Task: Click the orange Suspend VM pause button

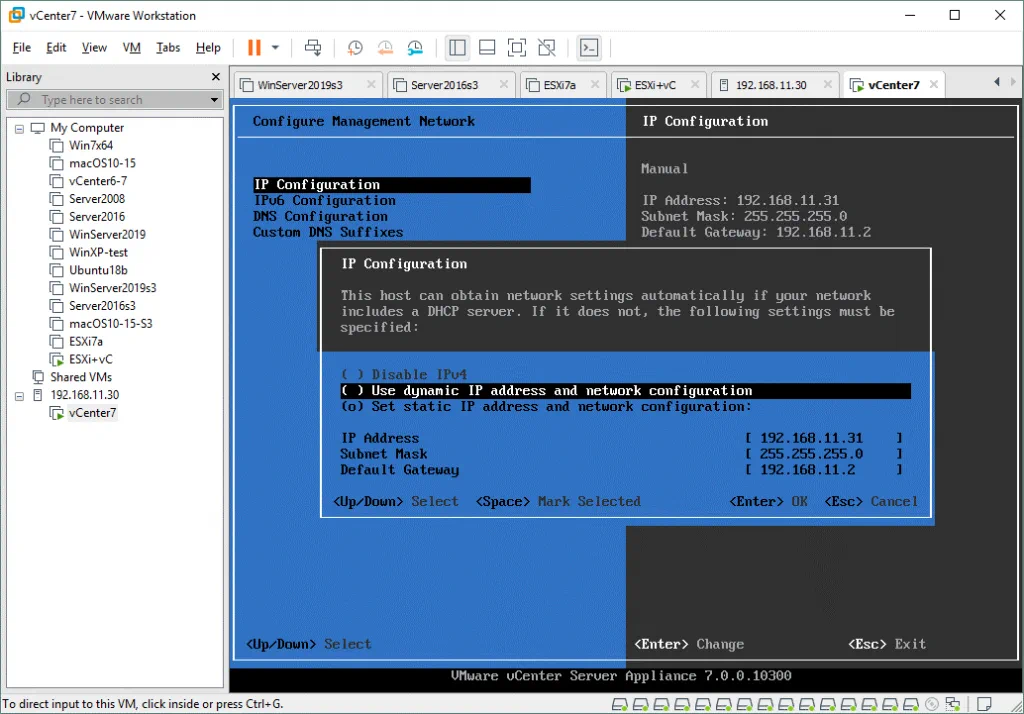Action: tap(254, 47)
